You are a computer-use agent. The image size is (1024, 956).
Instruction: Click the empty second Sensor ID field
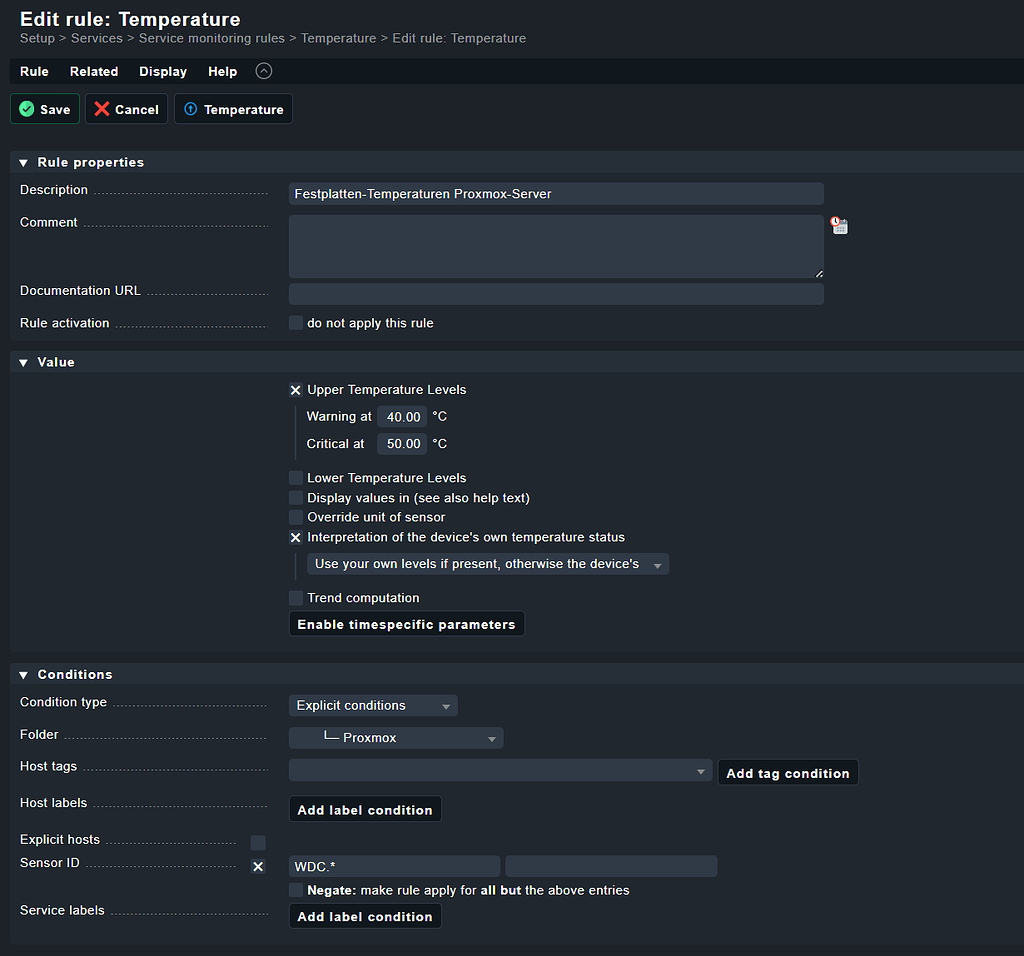(x=611, y=867)
